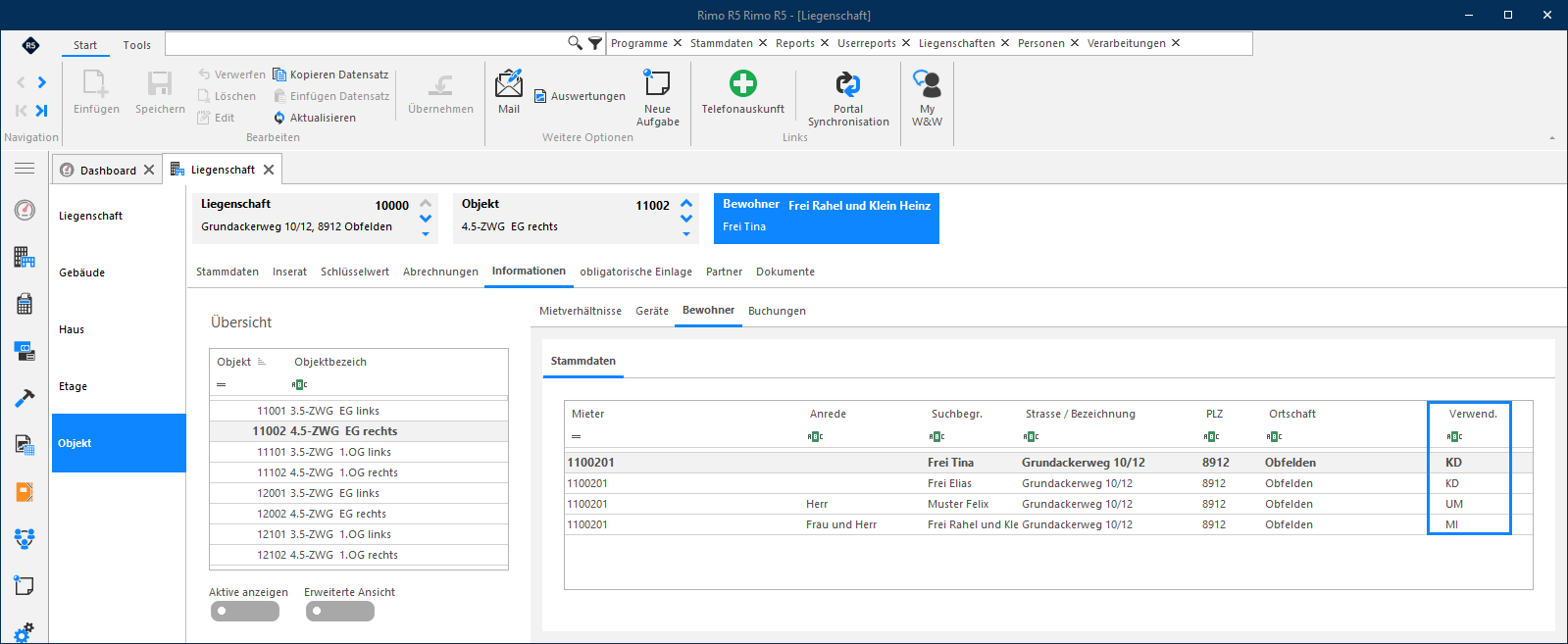Sort by the Objekt column header
The height and width of the screenshot is (644, 1568).
coord(234,362)
